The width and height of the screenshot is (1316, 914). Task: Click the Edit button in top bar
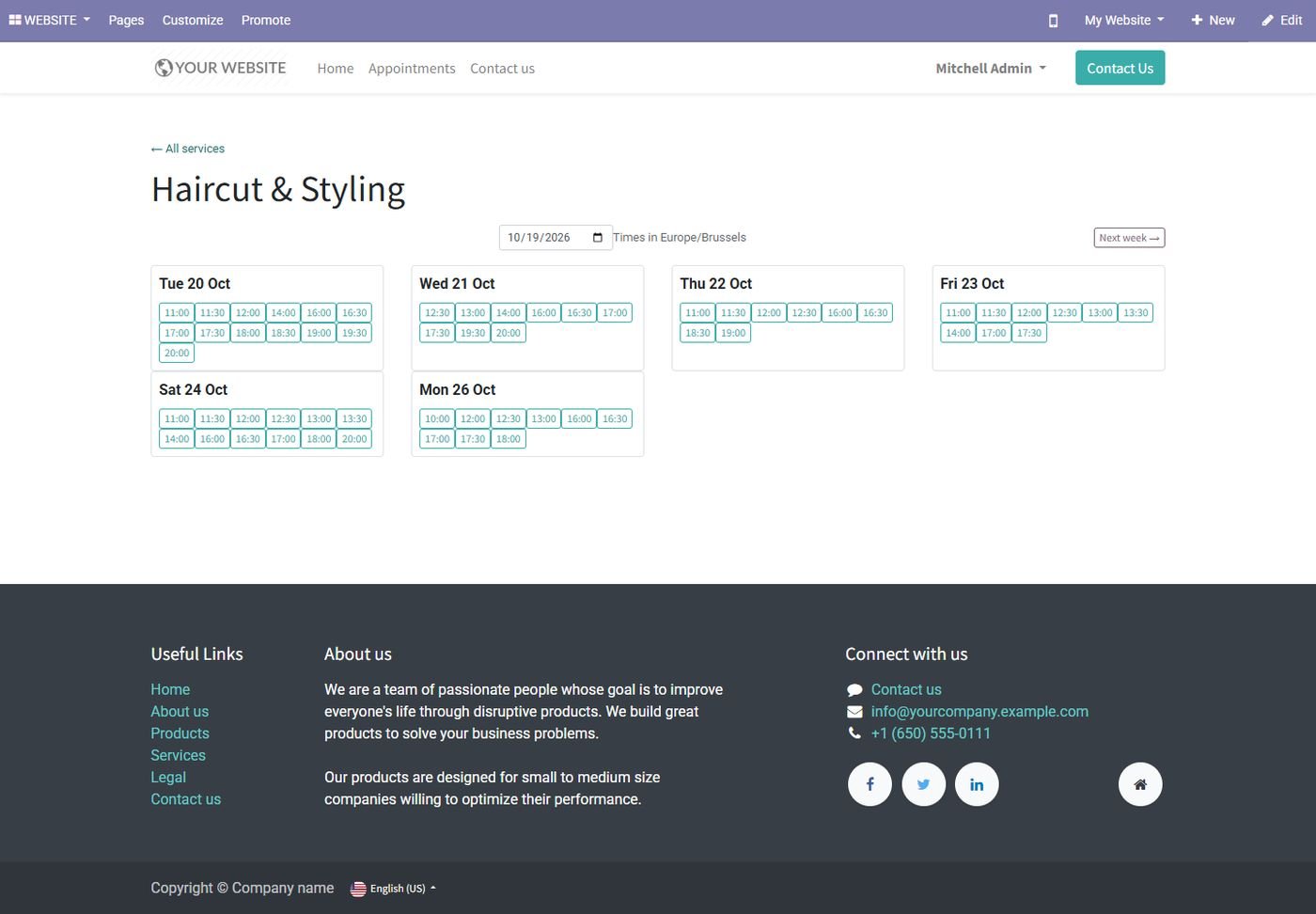tap(1282, 20)
